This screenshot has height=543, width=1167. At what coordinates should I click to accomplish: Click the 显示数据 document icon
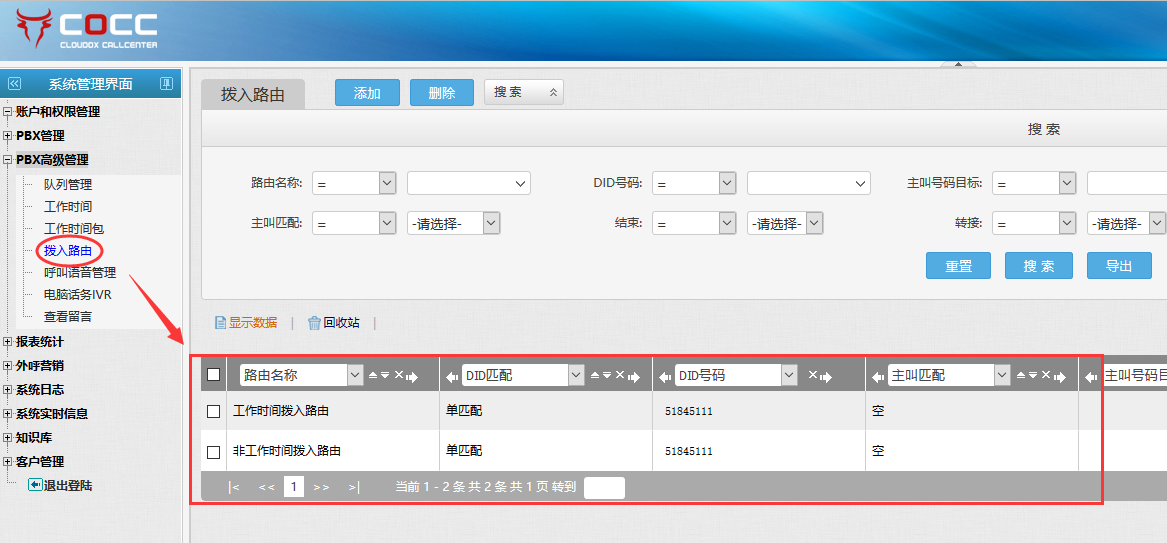tap(221, 323)
